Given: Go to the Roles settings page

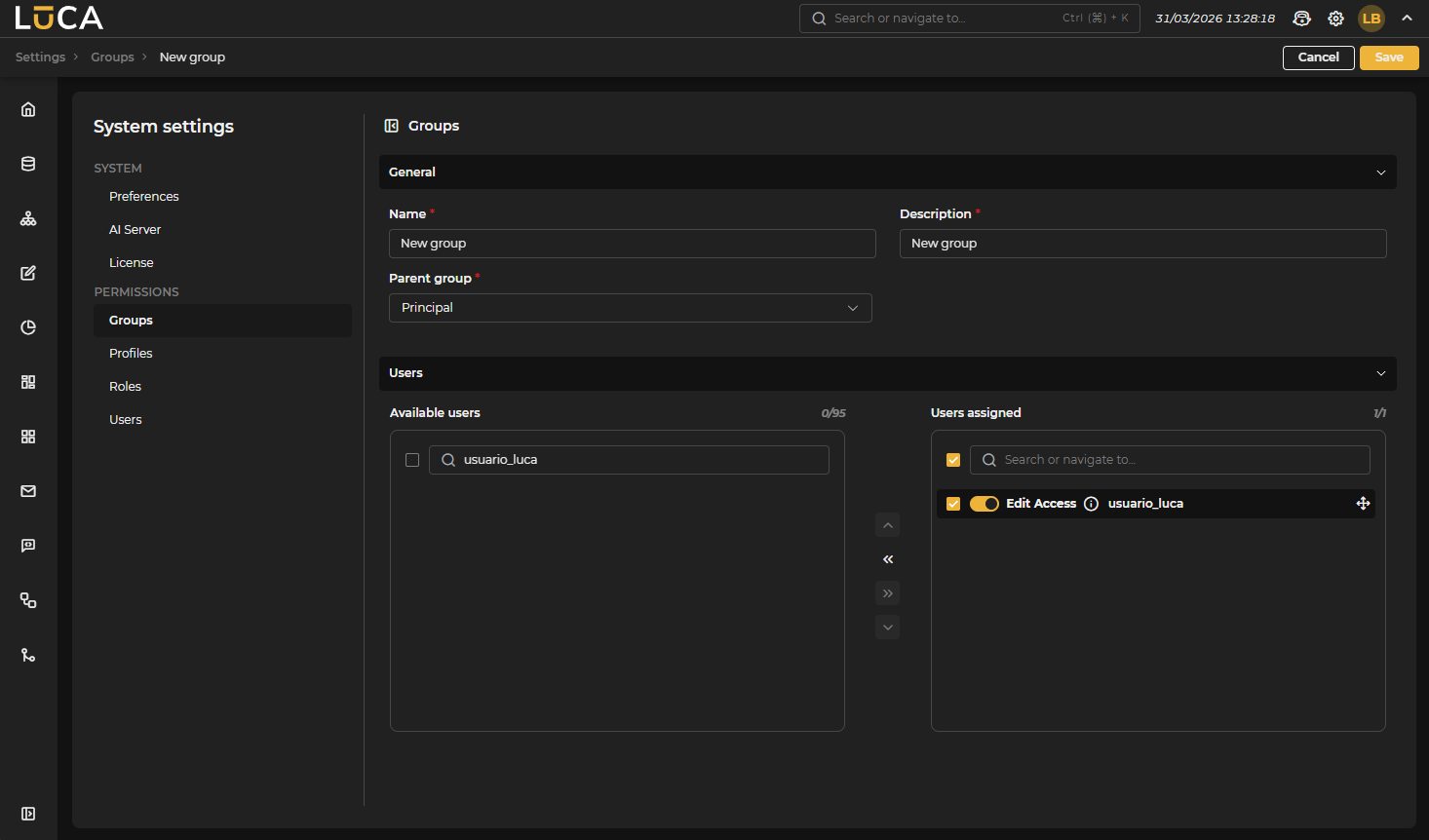Looking at the screenshot, I should [125, 387].
